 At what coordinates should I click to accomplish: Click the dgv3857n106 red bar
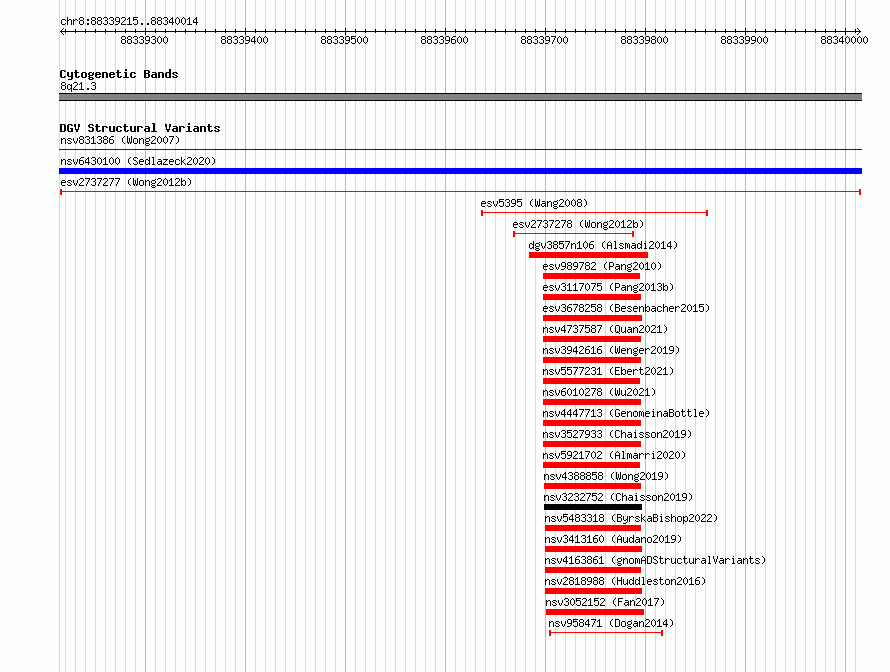[588, 255]
